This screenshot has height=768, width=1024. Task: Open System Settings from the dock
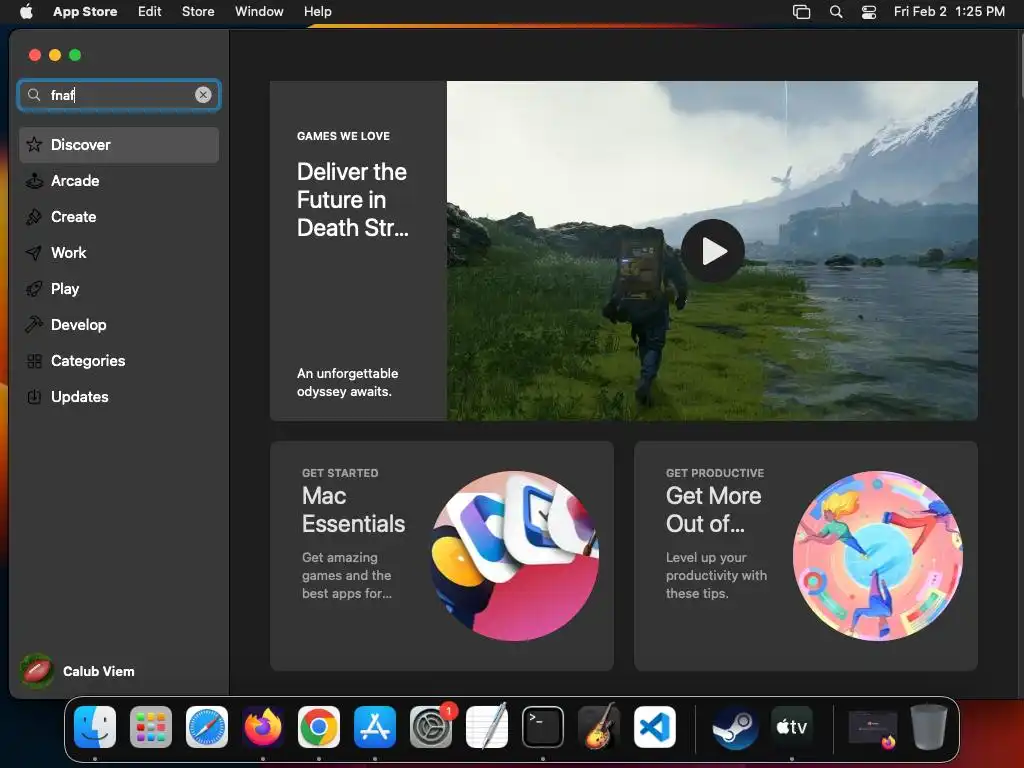pyautogui.click(x=431, y=727)
